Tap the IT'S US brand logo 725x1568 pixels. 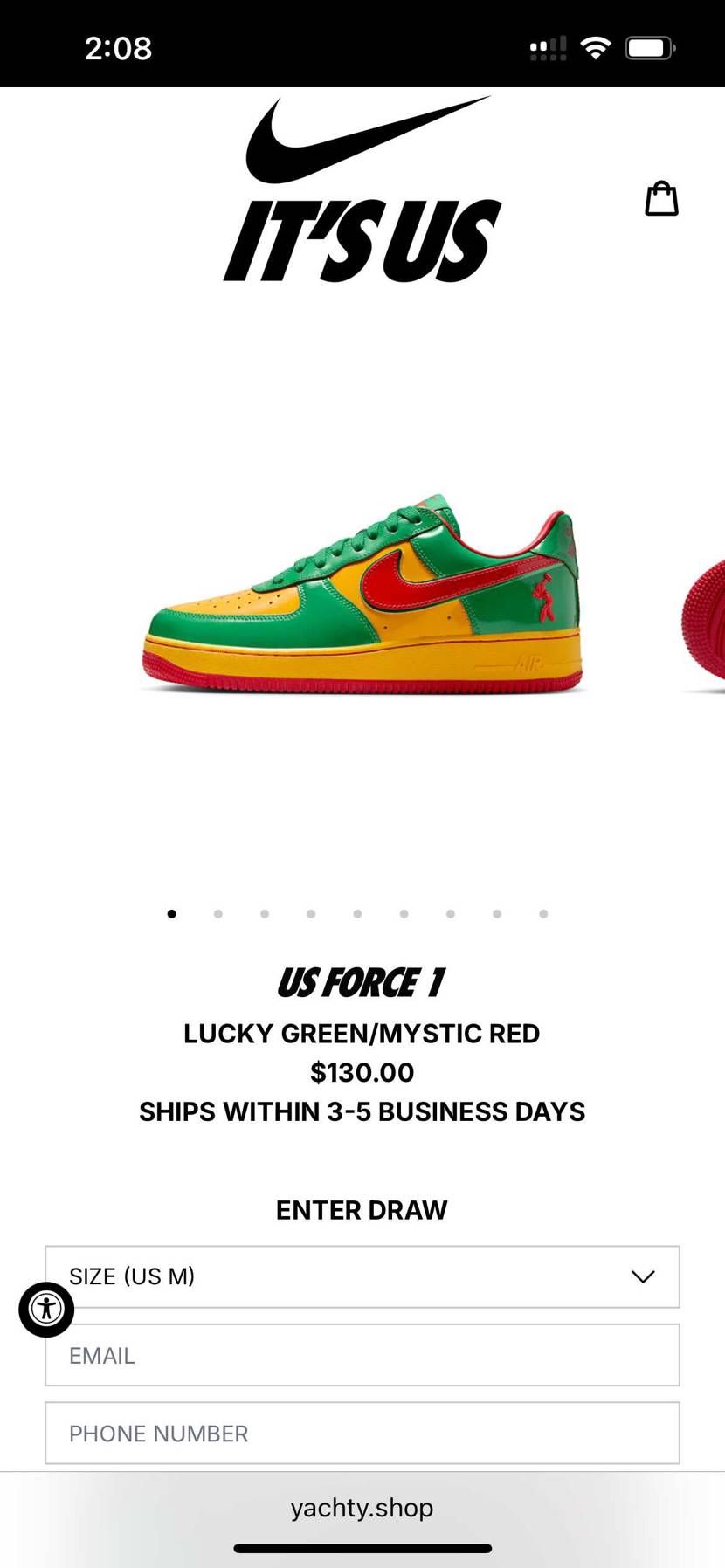pos(362,241)
